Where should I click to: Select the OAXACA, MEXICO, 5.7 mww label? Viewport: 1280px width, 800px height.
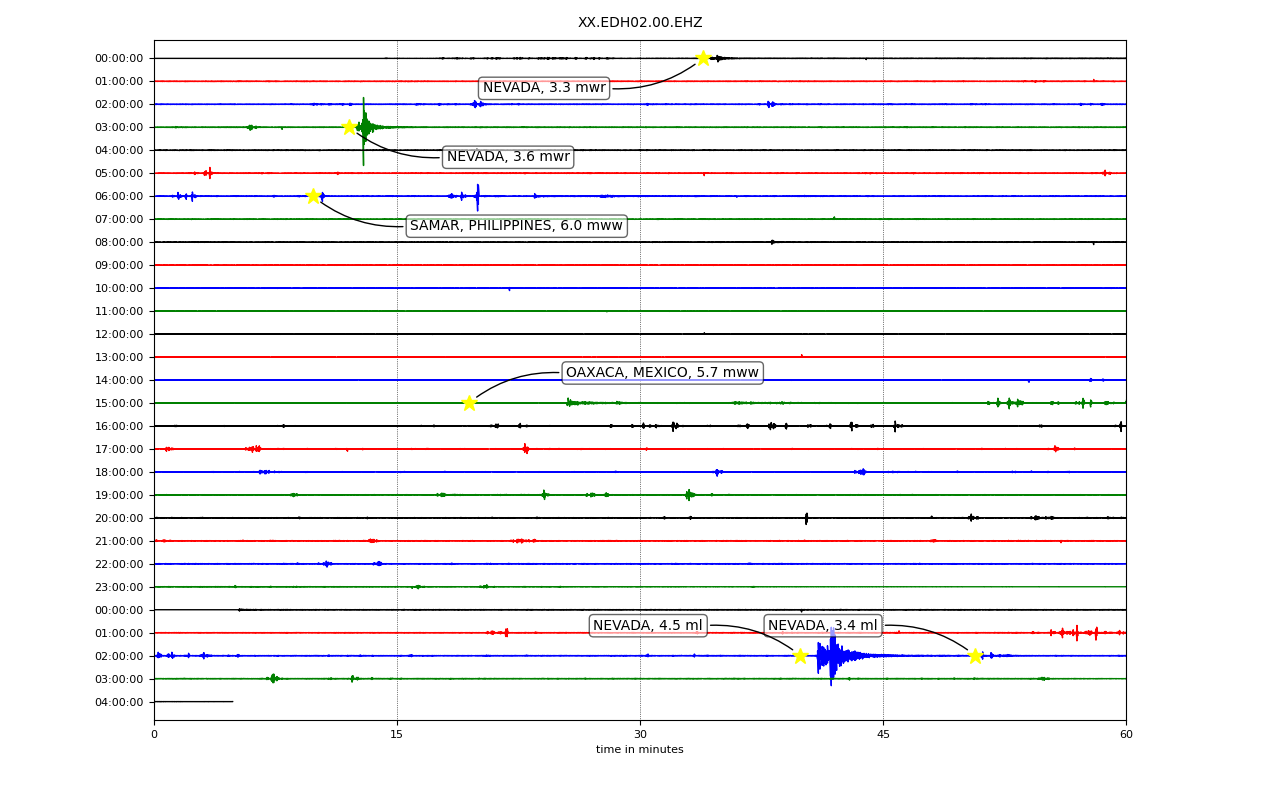pos(662,373)
